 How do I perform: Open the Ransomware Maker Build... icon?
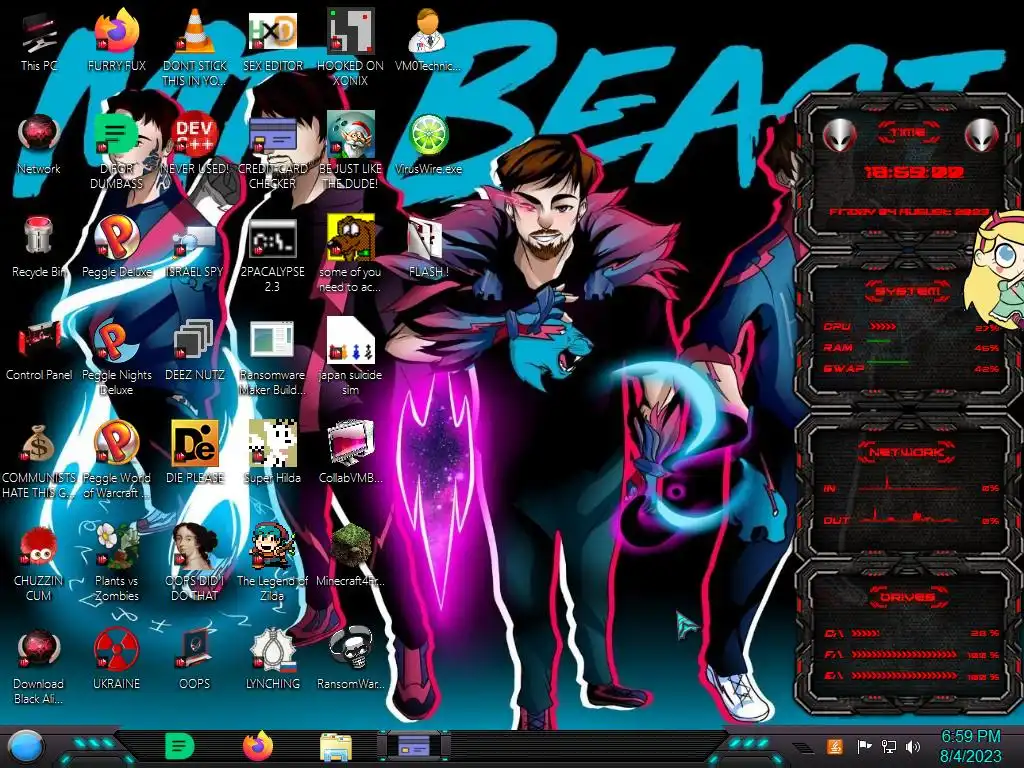tap(272, 358)
